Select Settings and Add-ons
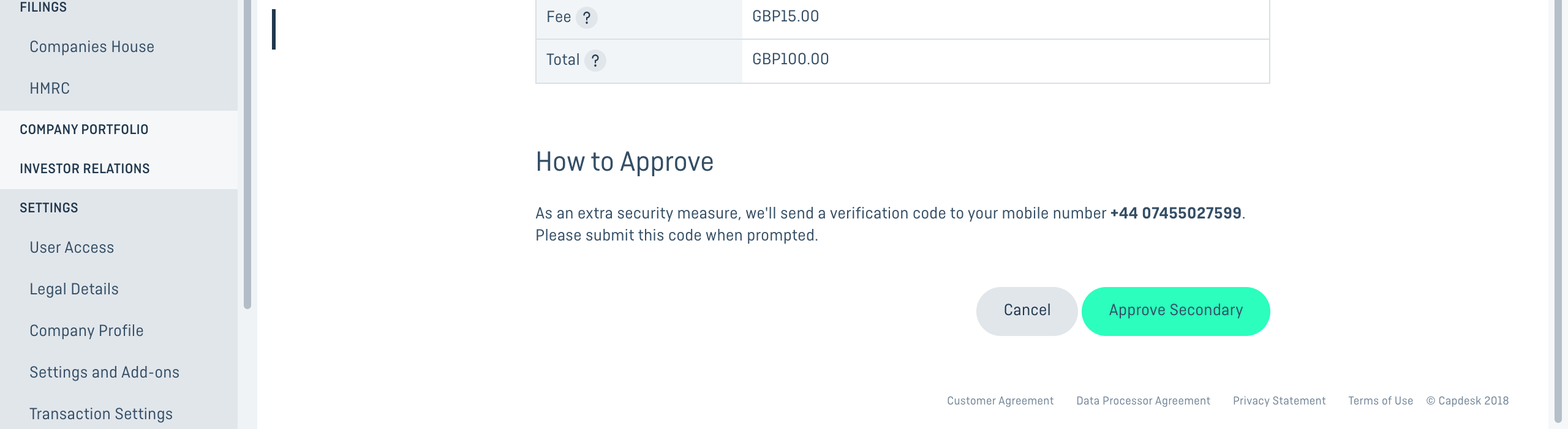This screenshot has height=429, width=1568. click(x=104, y=373)
